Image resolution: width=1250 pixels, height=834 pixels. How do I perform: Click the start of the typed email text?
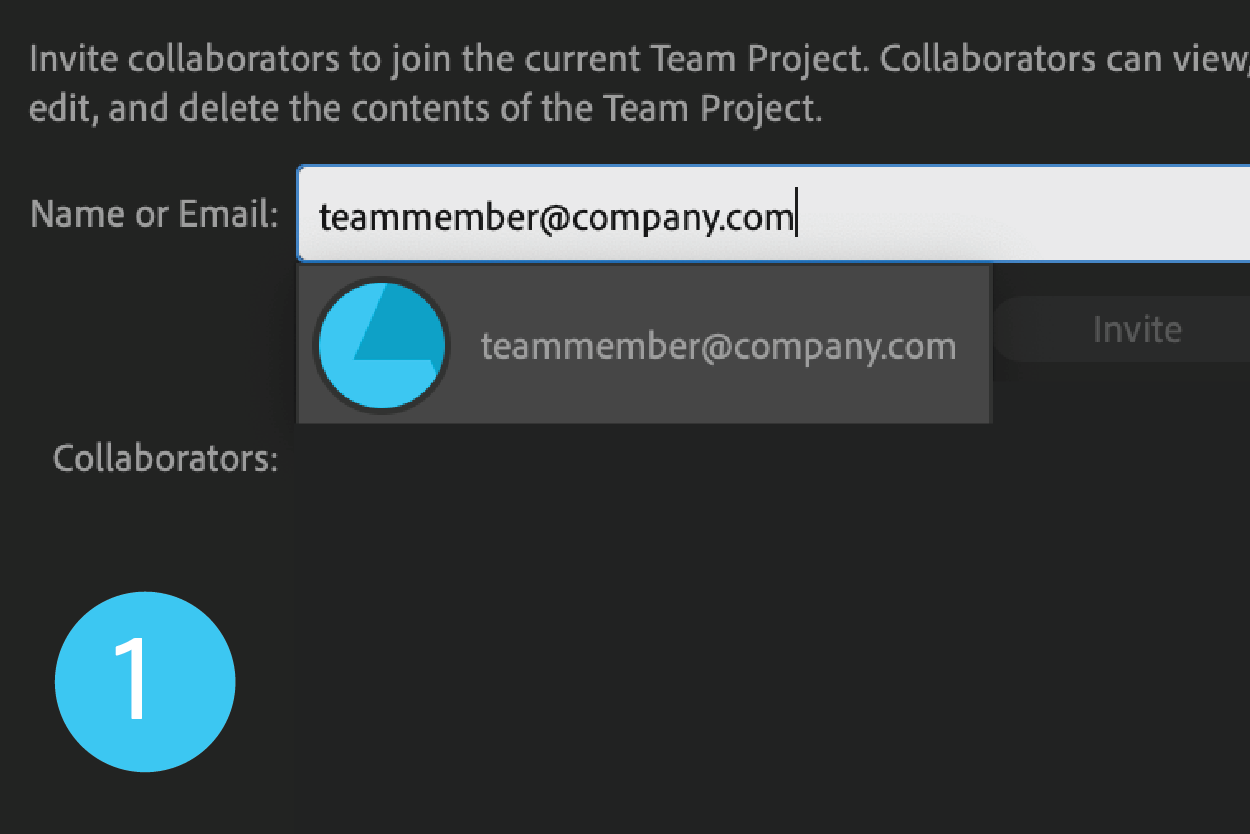click(322, 216)
